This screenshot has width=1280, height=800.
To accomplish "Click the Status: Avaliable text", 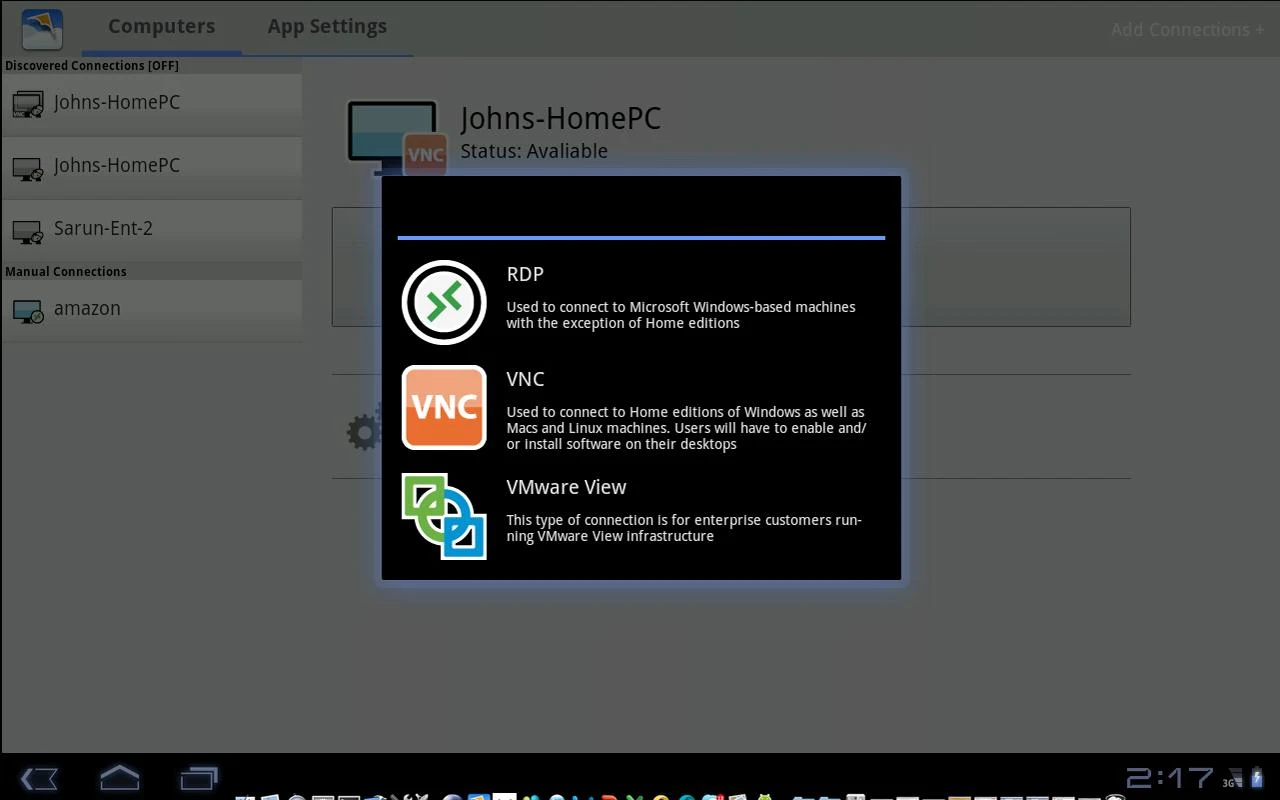I will (534, 151).
